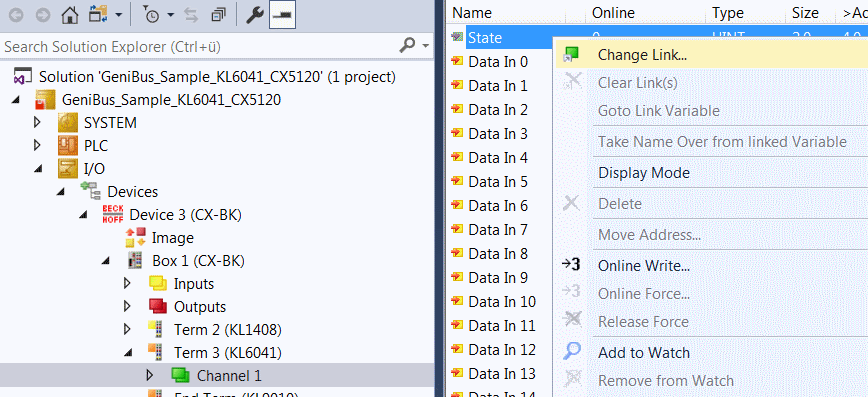Collapse the Device 3 (CX-BK) node
The height and width of the screenshot is (397, 868).
coord(83,215)
